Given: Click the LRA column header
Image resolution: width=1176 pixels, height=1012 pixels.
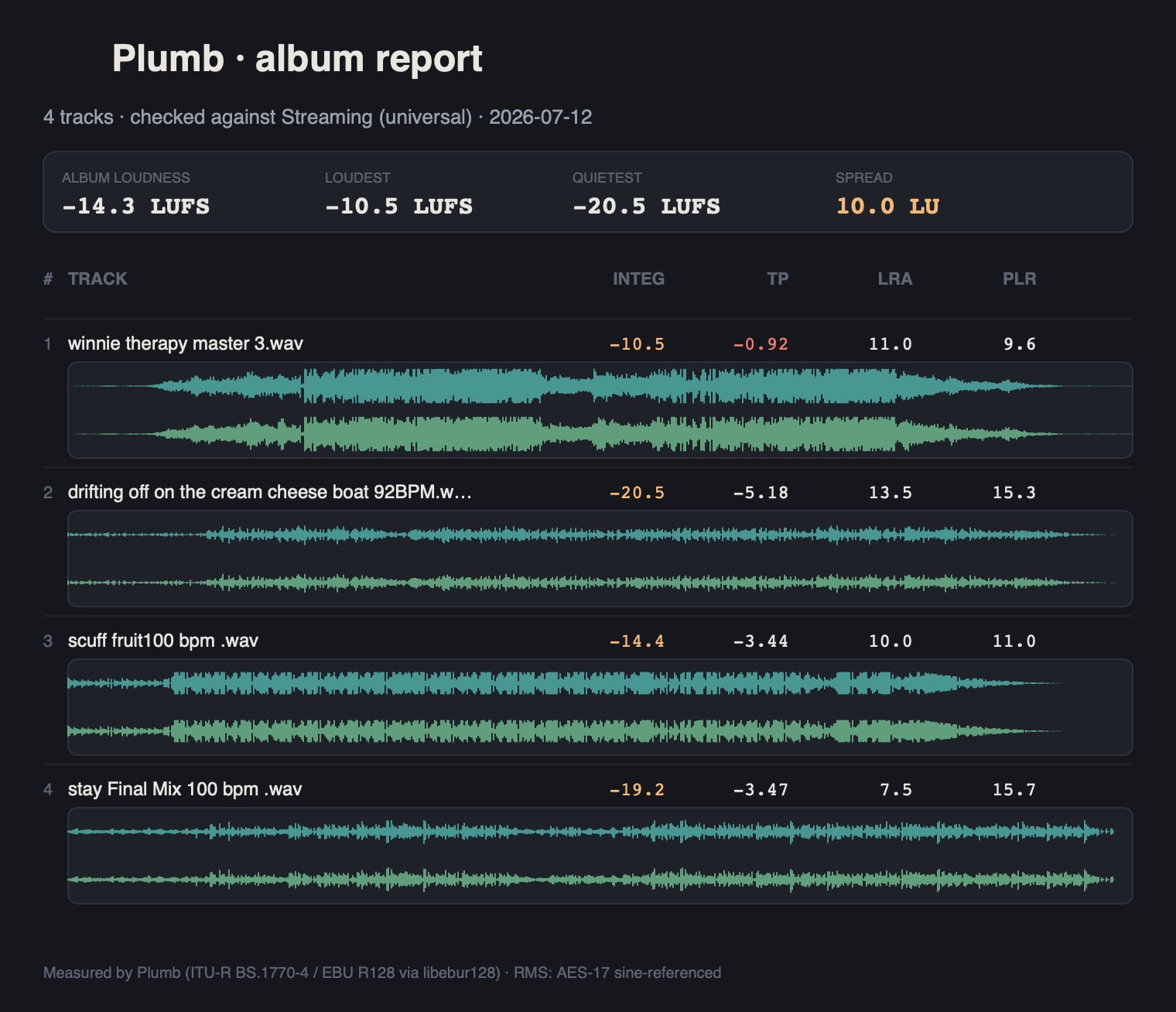Looking at the screenshot, I should point(895,279).
